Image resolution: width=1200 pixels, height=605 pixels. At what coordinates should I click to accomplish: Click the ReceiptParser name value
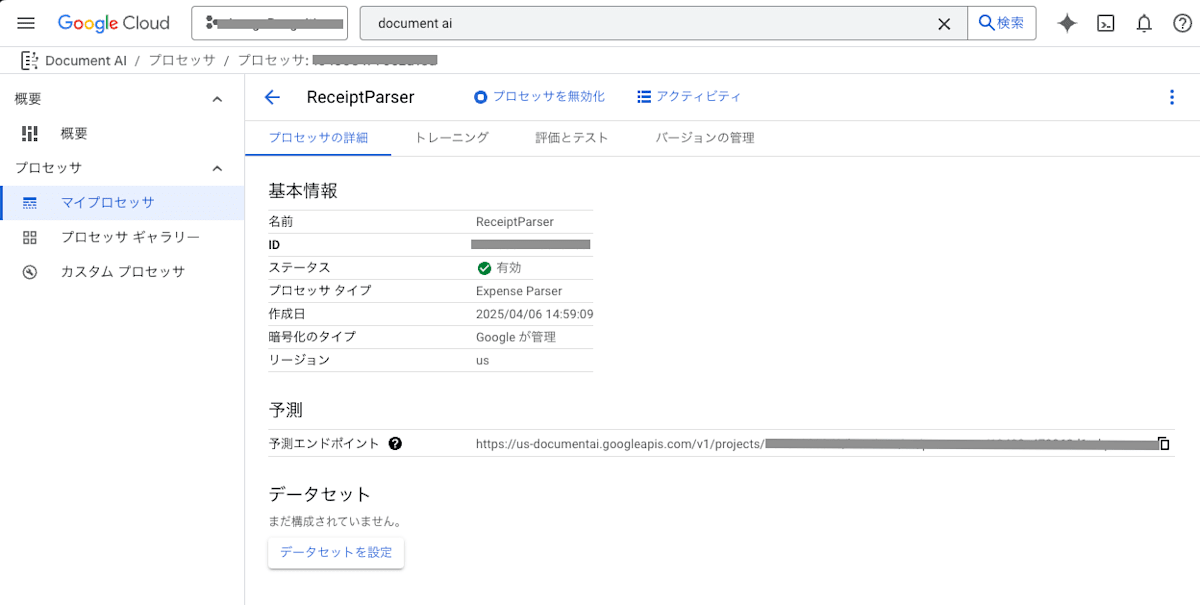pyautogui.click(x=515, y=222)
